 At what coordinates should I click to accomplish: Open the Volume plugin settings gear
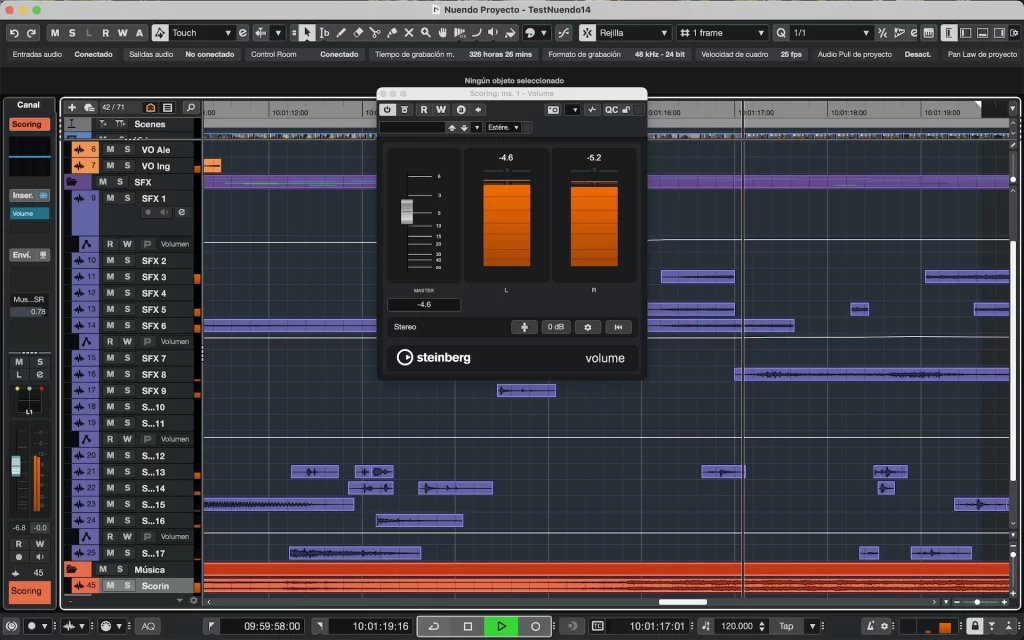click(587, 327)
